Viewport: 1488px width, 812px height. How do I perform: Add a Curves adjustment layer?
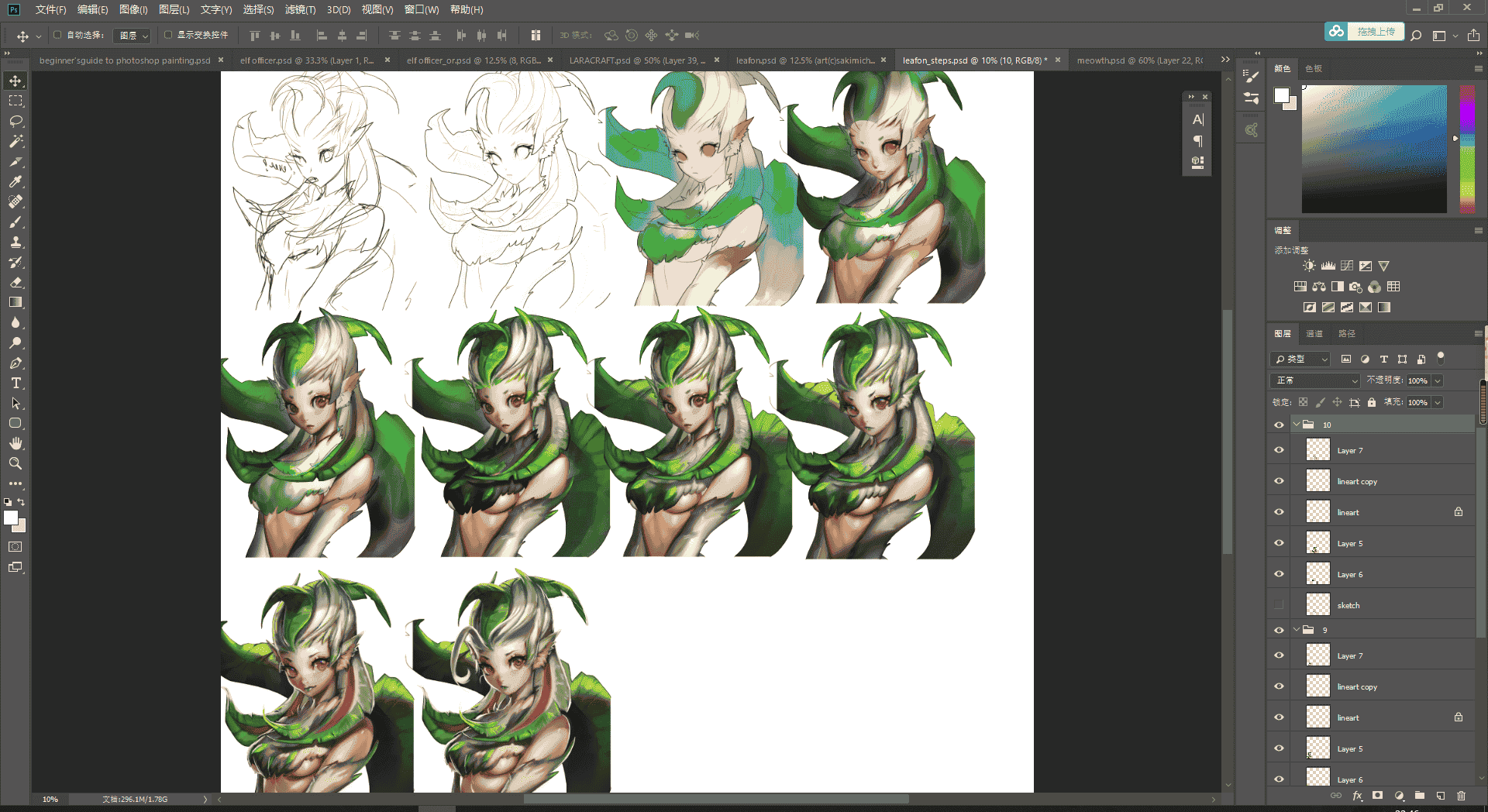pos(1347,266)
